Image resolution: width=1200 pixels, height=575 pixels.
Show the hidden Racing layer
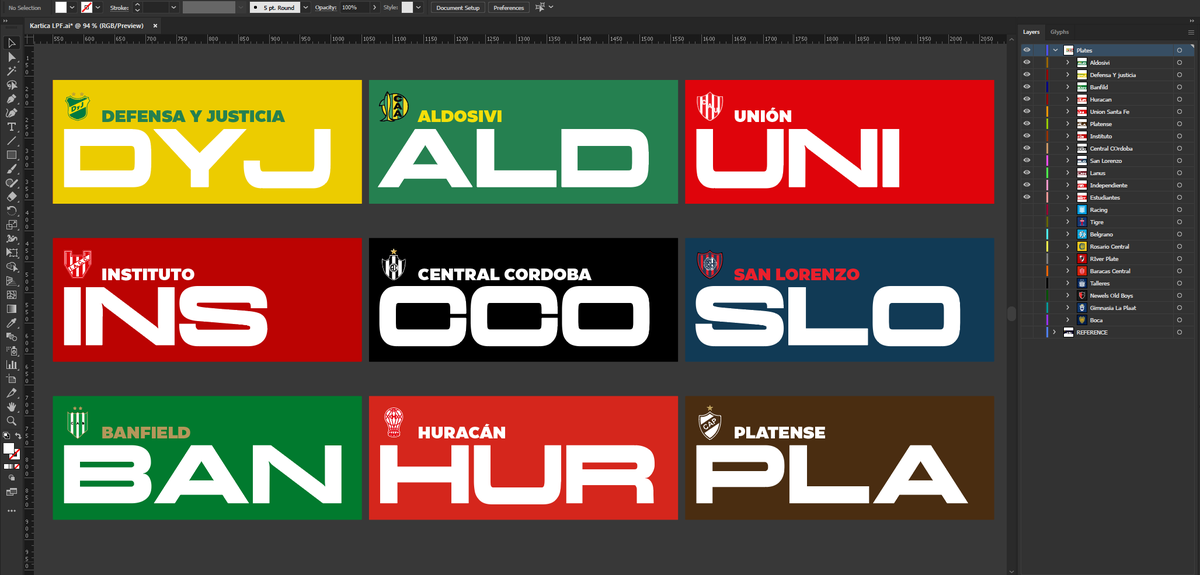pos(1026,209)
